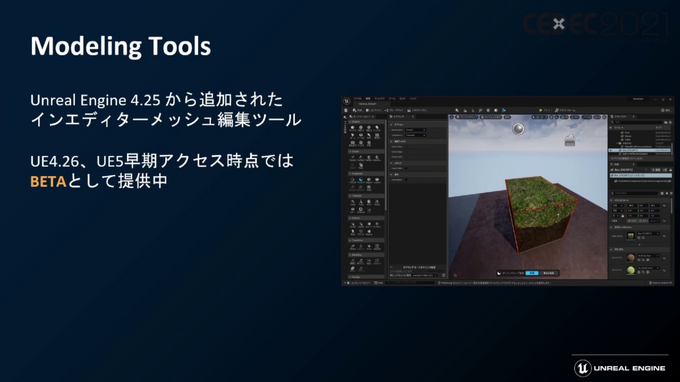Viewport: 680px width, 382px height.
Task: Select the Sphere shape tool
Action: tap(361, 129)
